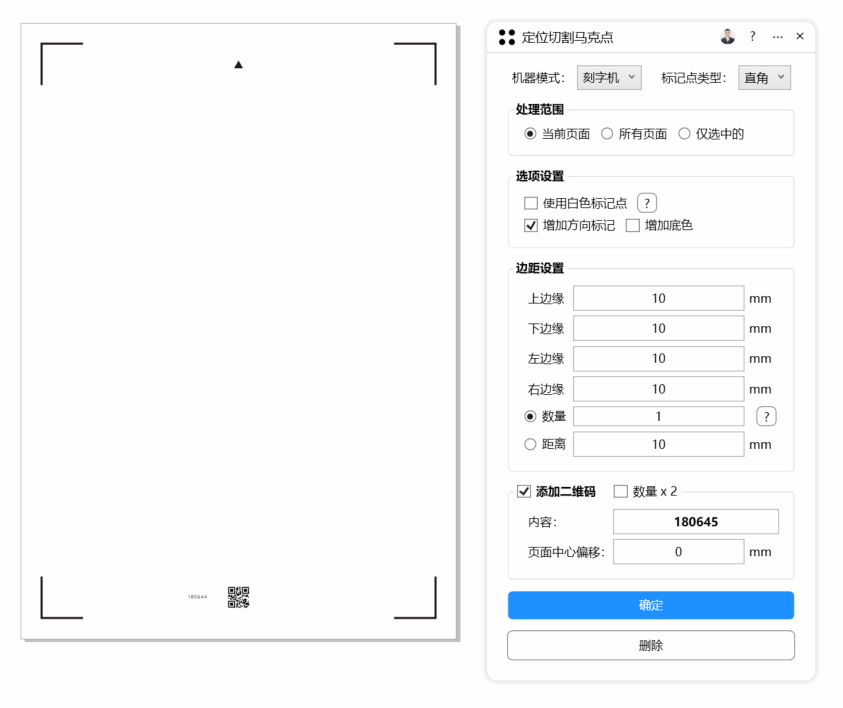This screenshot has height=708, width=843.
Task: Select 距离 radio button
Action: tap(531, 444)
